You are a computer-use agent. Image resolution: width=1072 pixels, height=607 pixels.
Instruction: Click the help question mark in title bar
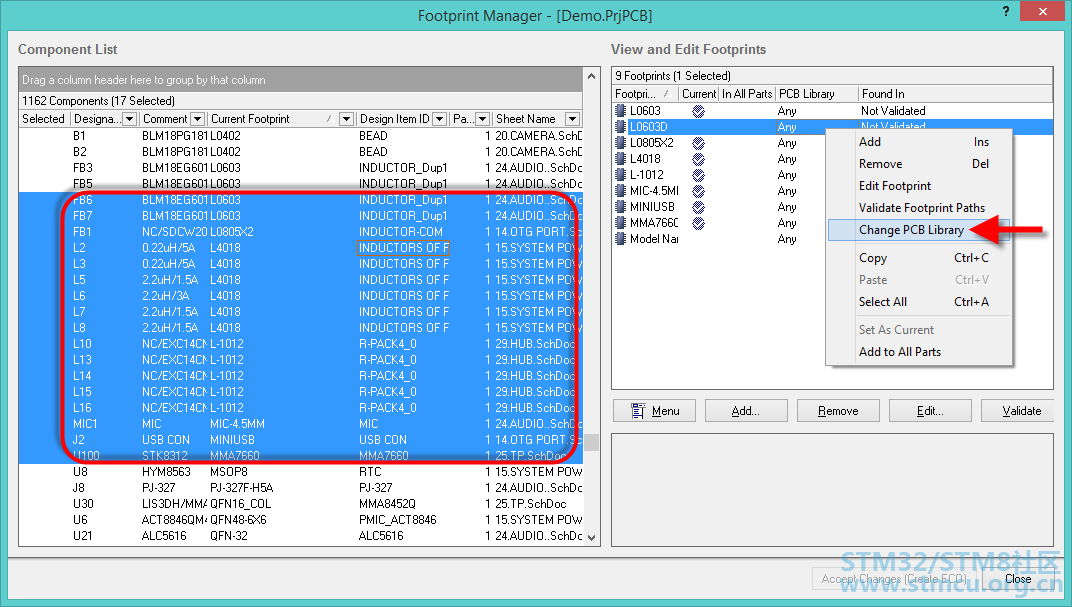(x=1003, y=10)
